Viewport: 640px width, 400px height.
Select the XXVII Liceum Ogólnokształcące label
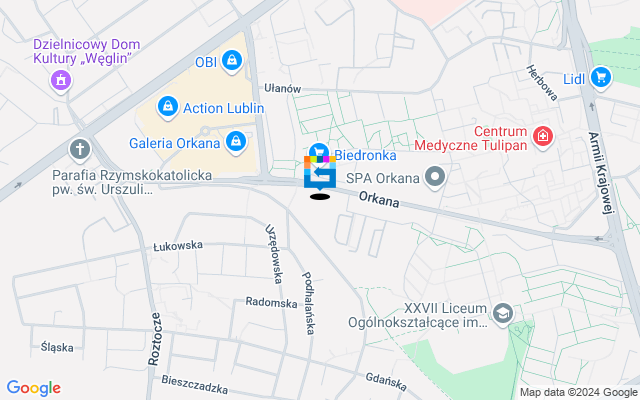pyautogui.click(x=418, y=315)
